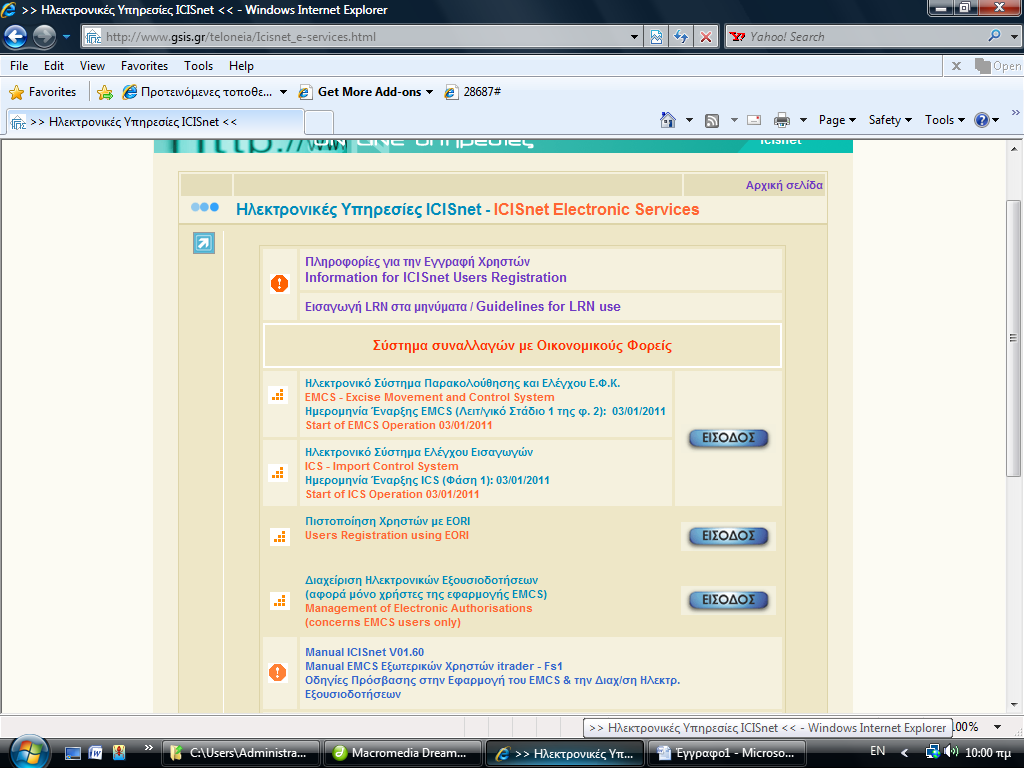Click the Print icon
Image resolution: width=1024 pixels, height=768 pixels.
[781, 120]
